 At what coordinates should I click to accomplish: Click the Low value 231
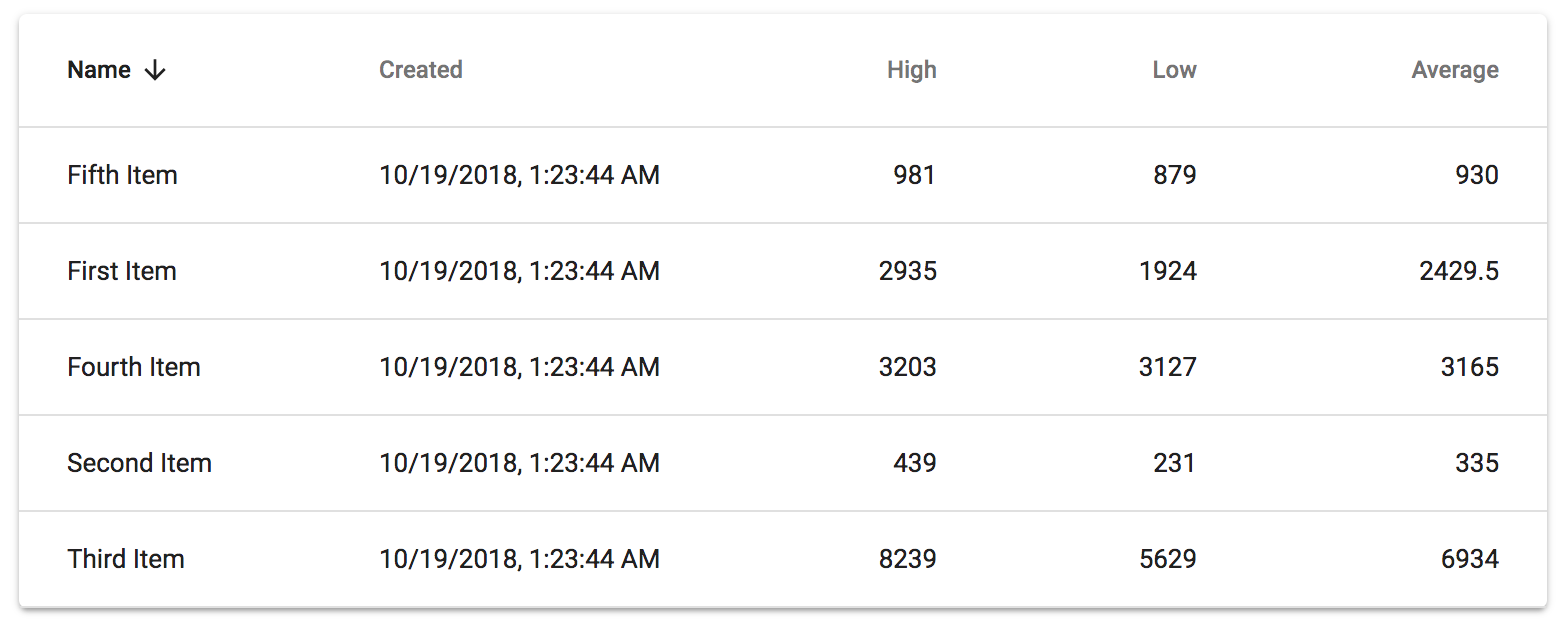[1173, 463]
